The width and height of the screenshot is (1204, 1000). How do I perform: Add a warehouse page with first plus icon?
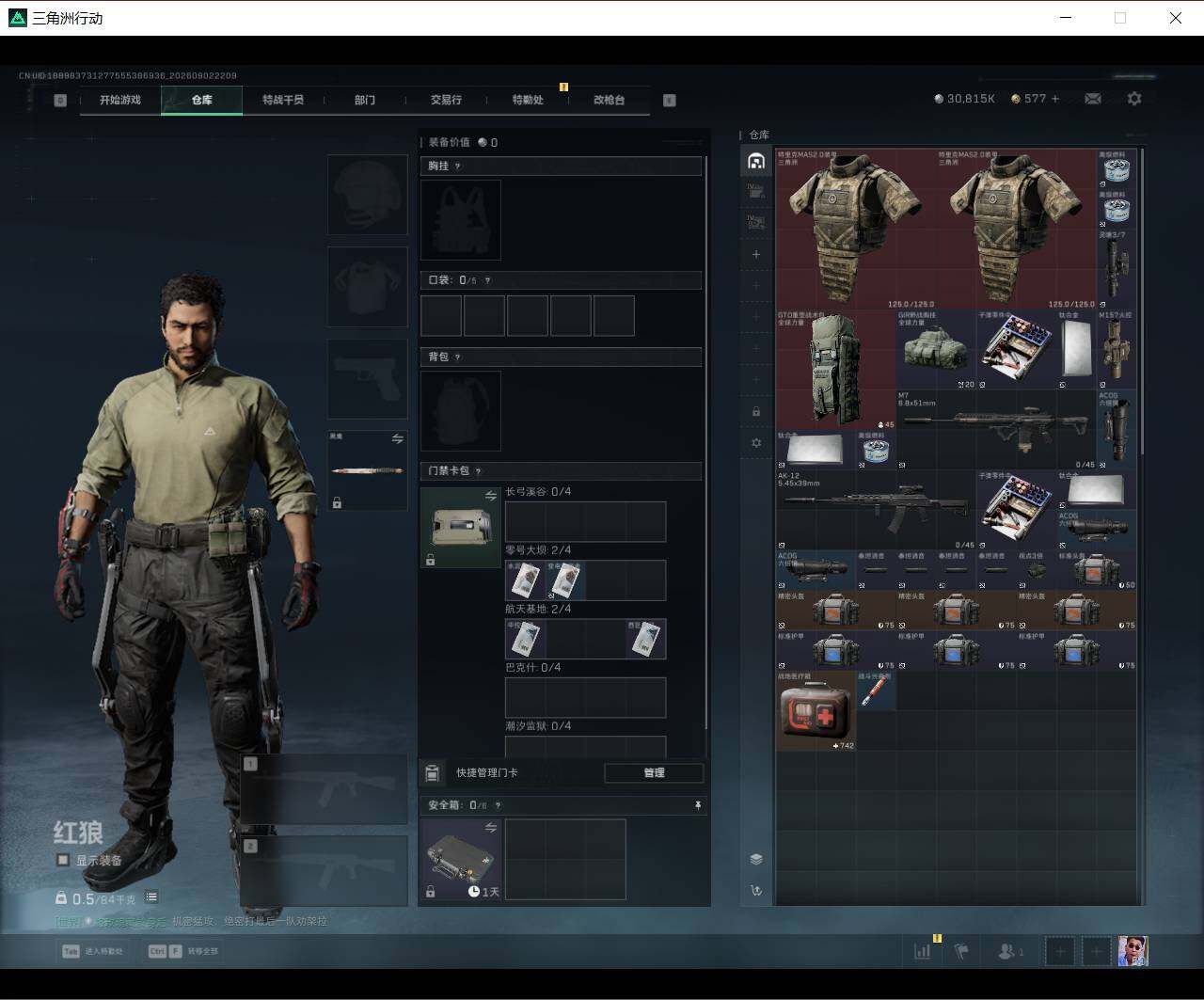pos(756,254)
